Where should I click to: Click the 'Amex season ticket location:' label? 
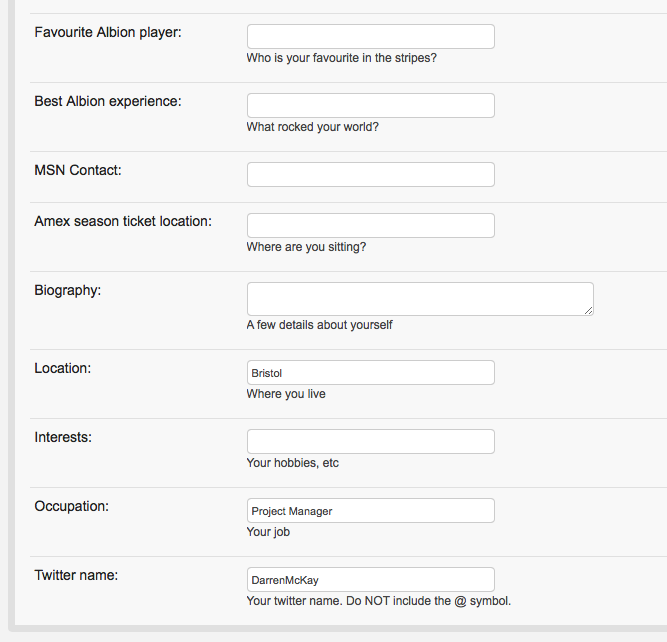123,221
